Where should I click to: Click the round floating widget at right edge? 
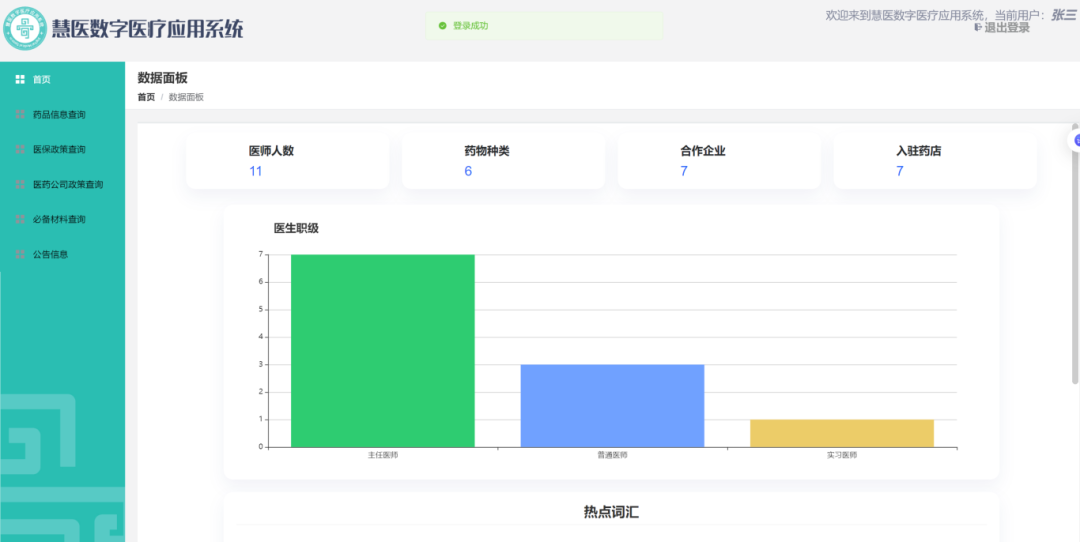coord(1075,140)
